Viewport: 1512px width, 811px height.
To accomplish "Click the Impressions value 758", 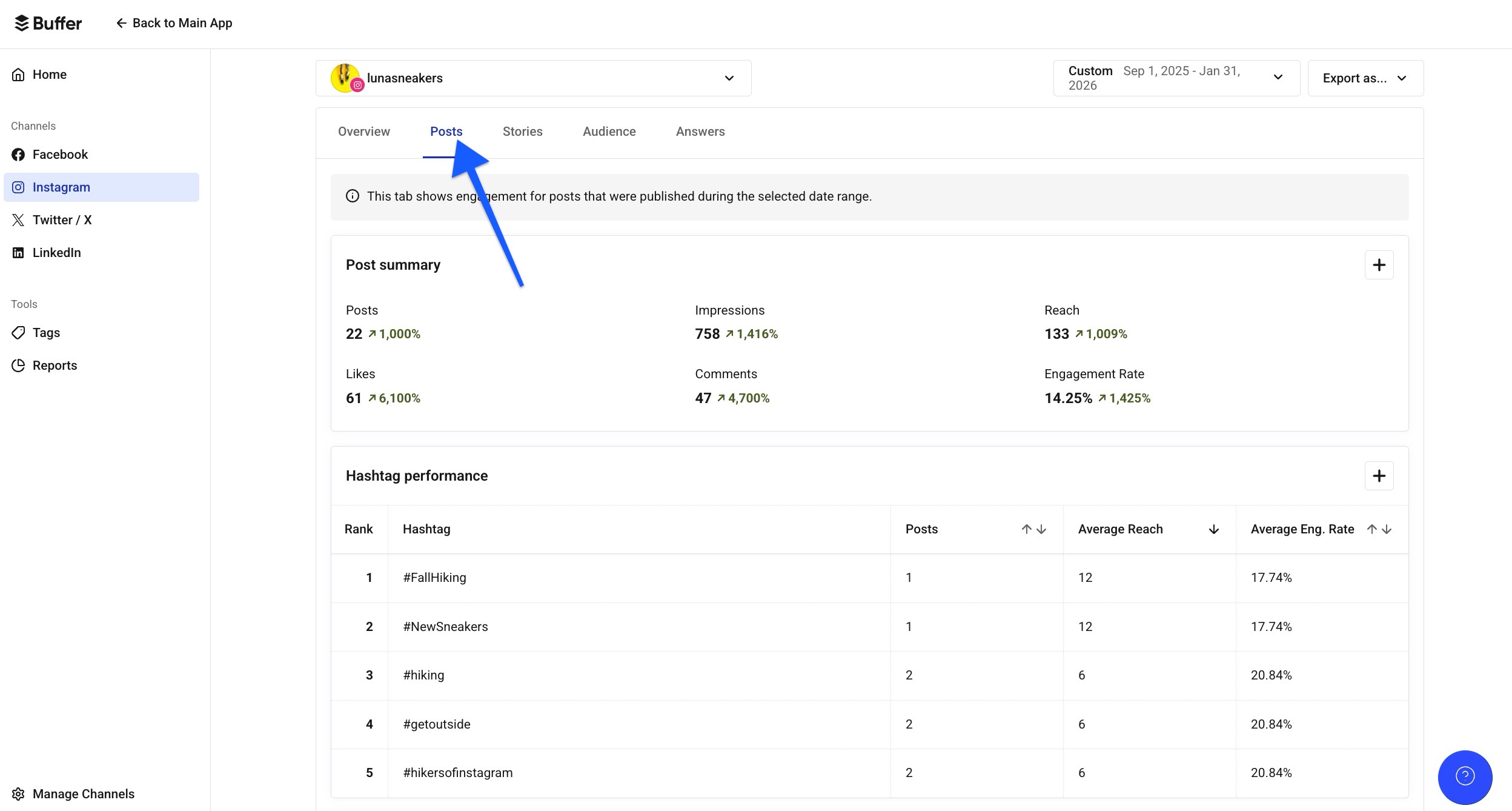I will (x=708, y=334).
